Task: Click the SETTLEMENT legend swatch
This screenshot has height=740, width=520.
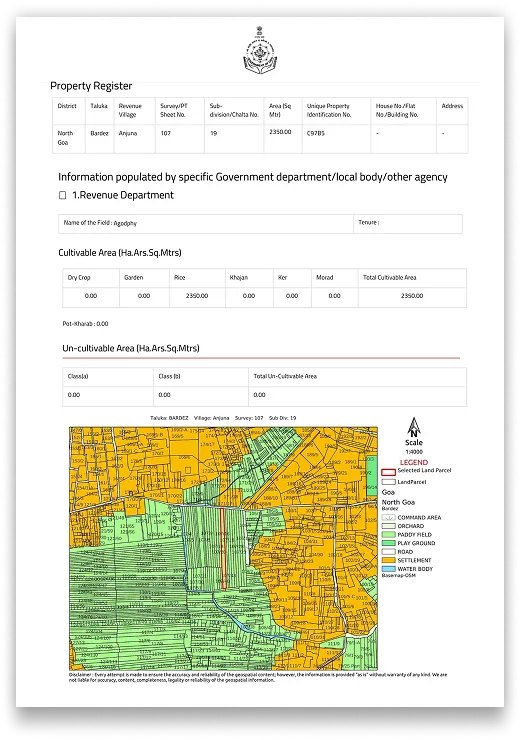Action: pyautogui.click(x=388, y=560)
